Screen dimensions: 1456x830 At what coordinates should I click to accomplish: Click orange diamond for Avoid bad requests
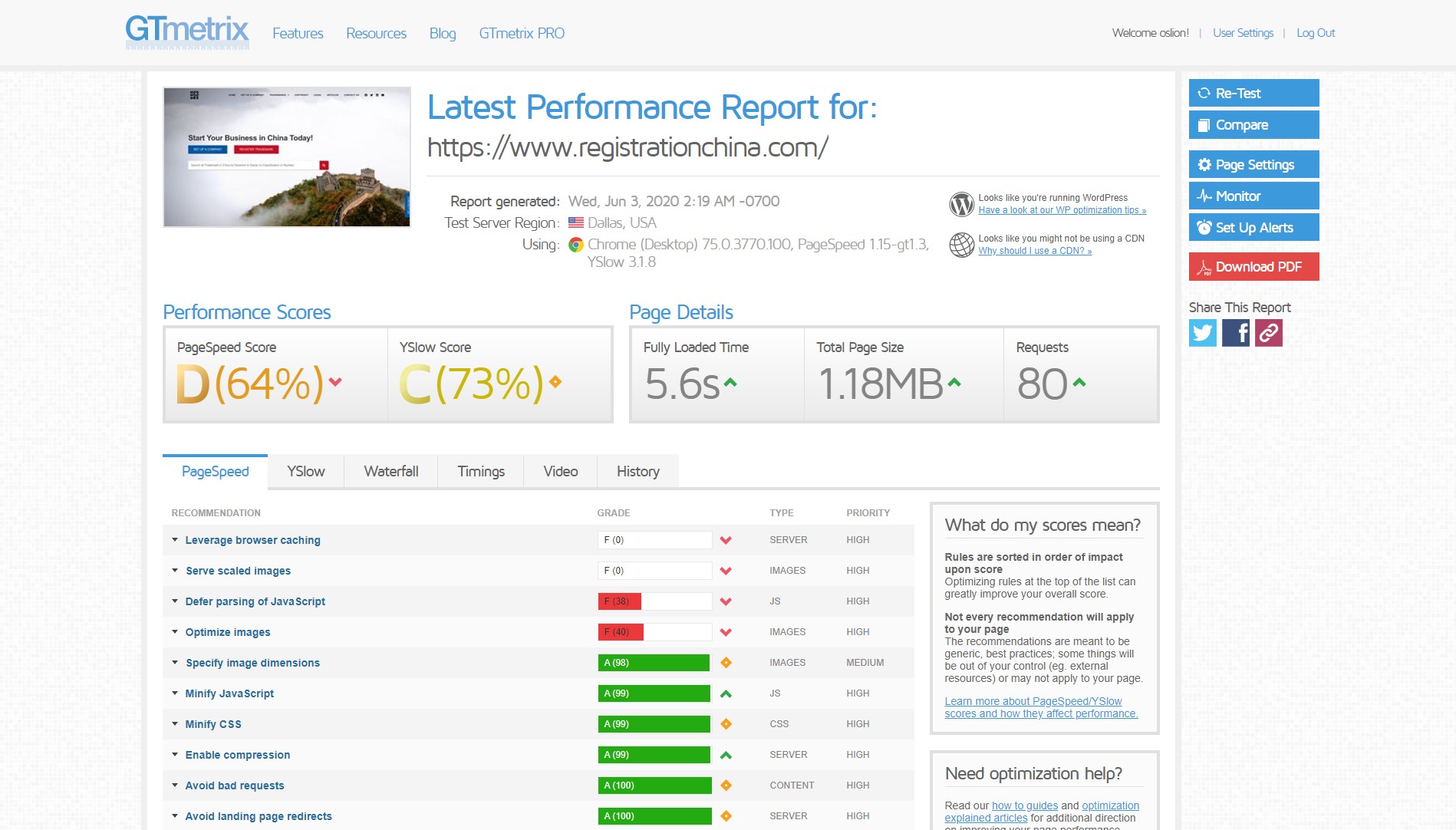[726, 786]
